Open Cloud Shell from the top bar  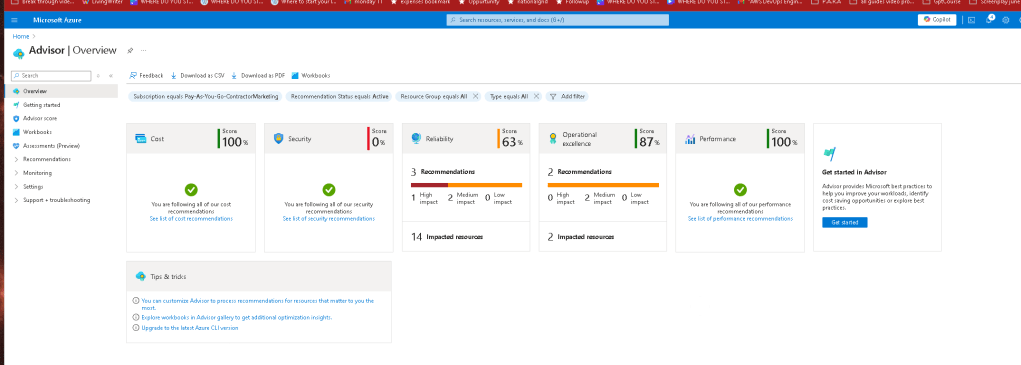972,20
